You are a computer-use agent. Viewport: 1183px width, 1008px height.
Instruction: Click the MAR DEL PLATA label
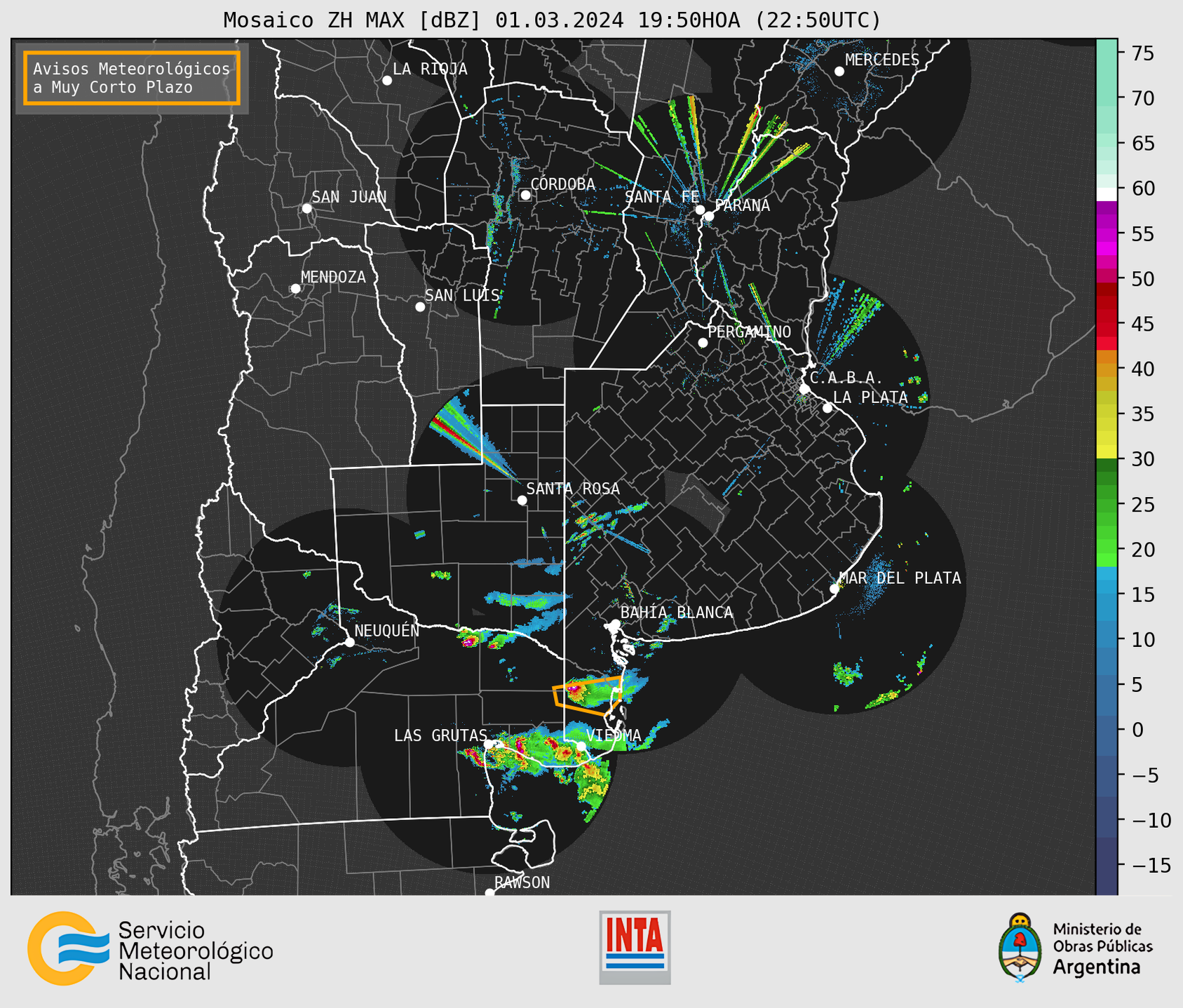(x=900, y=578)
